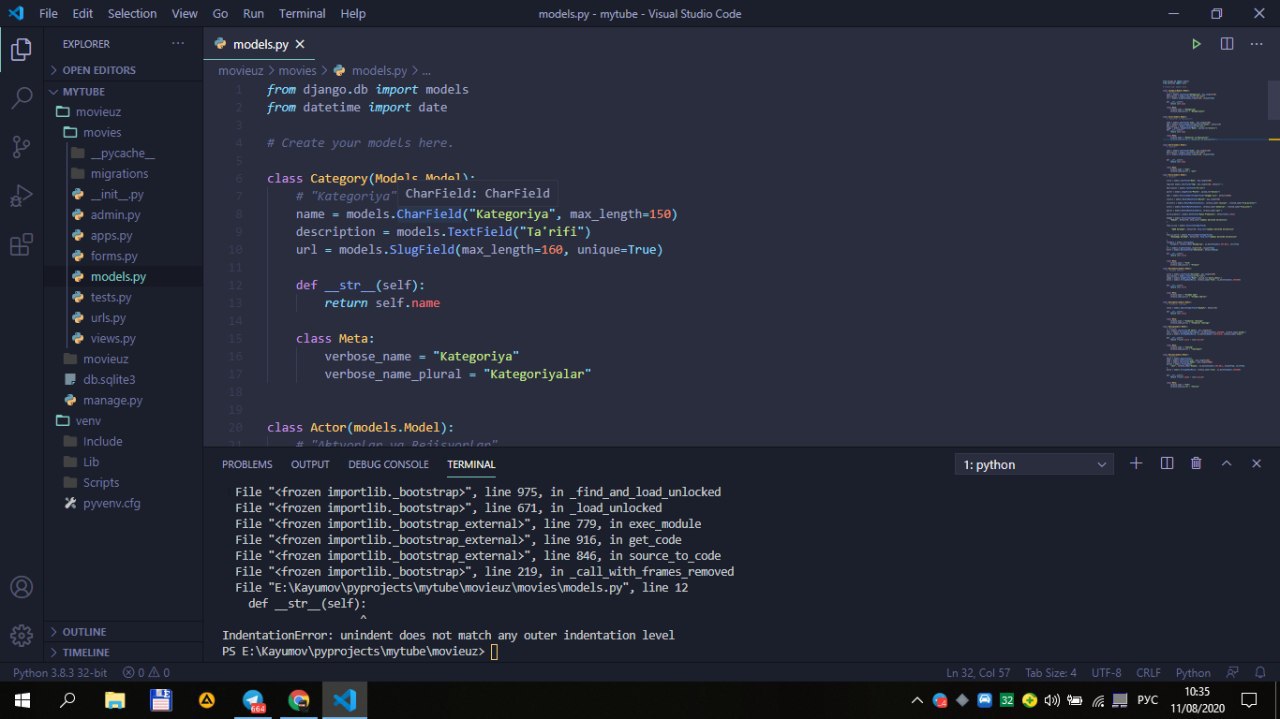This screenshot has width=1280, height=719.
Task: Open the Manage gear menu
Action: tap(21, 635)
